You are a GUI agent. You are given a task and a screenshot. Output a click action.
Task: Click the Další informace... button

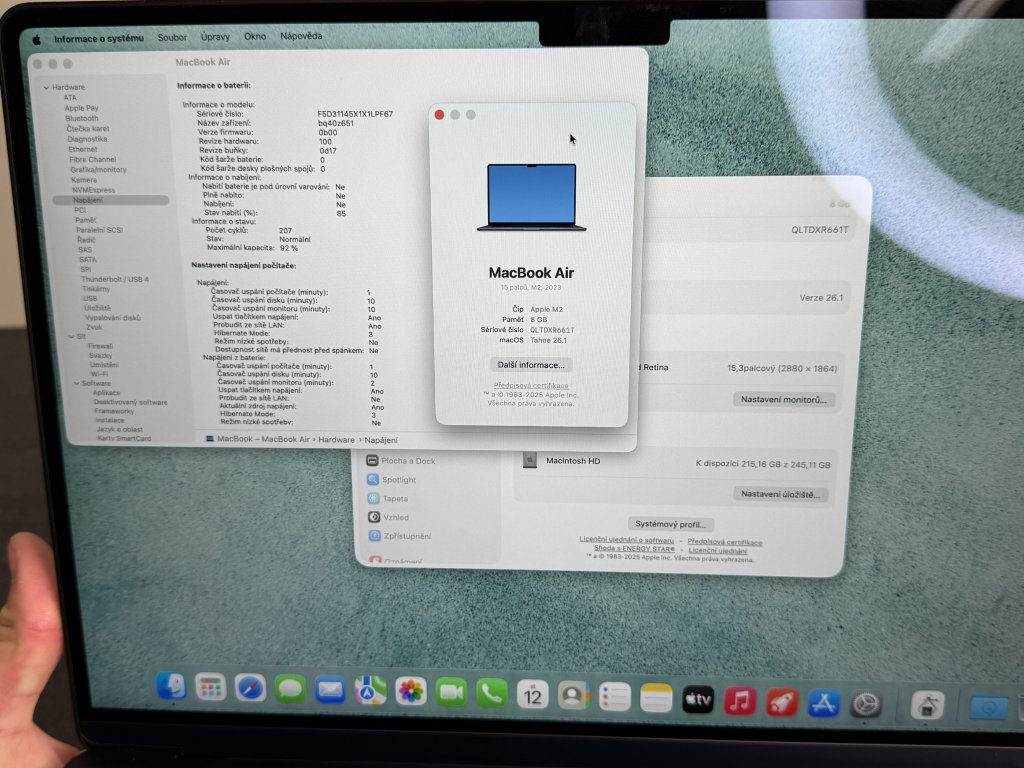(x=531, y=365)
